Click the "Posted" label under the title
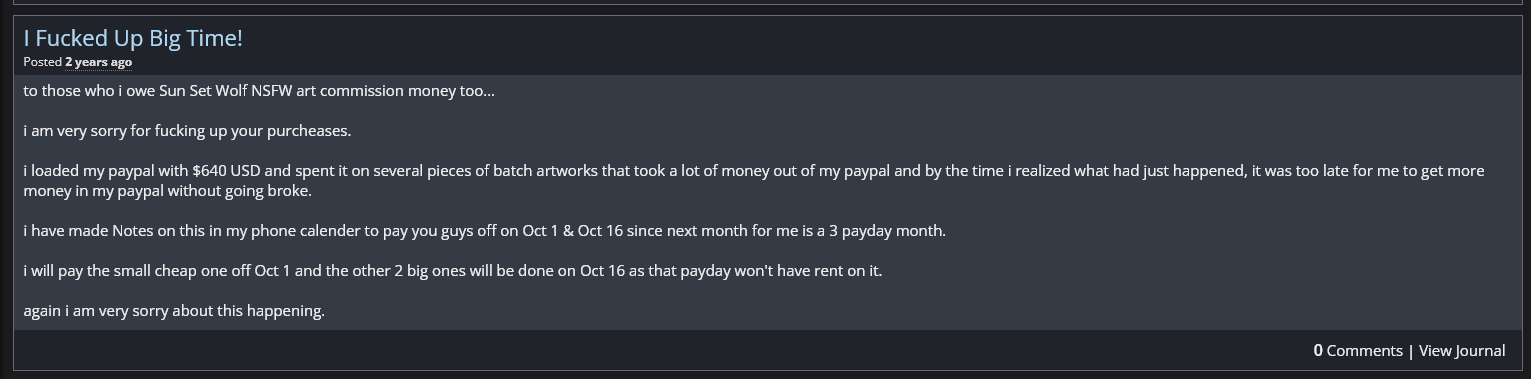Screen dimensions: 1531x379 (43, 62)
